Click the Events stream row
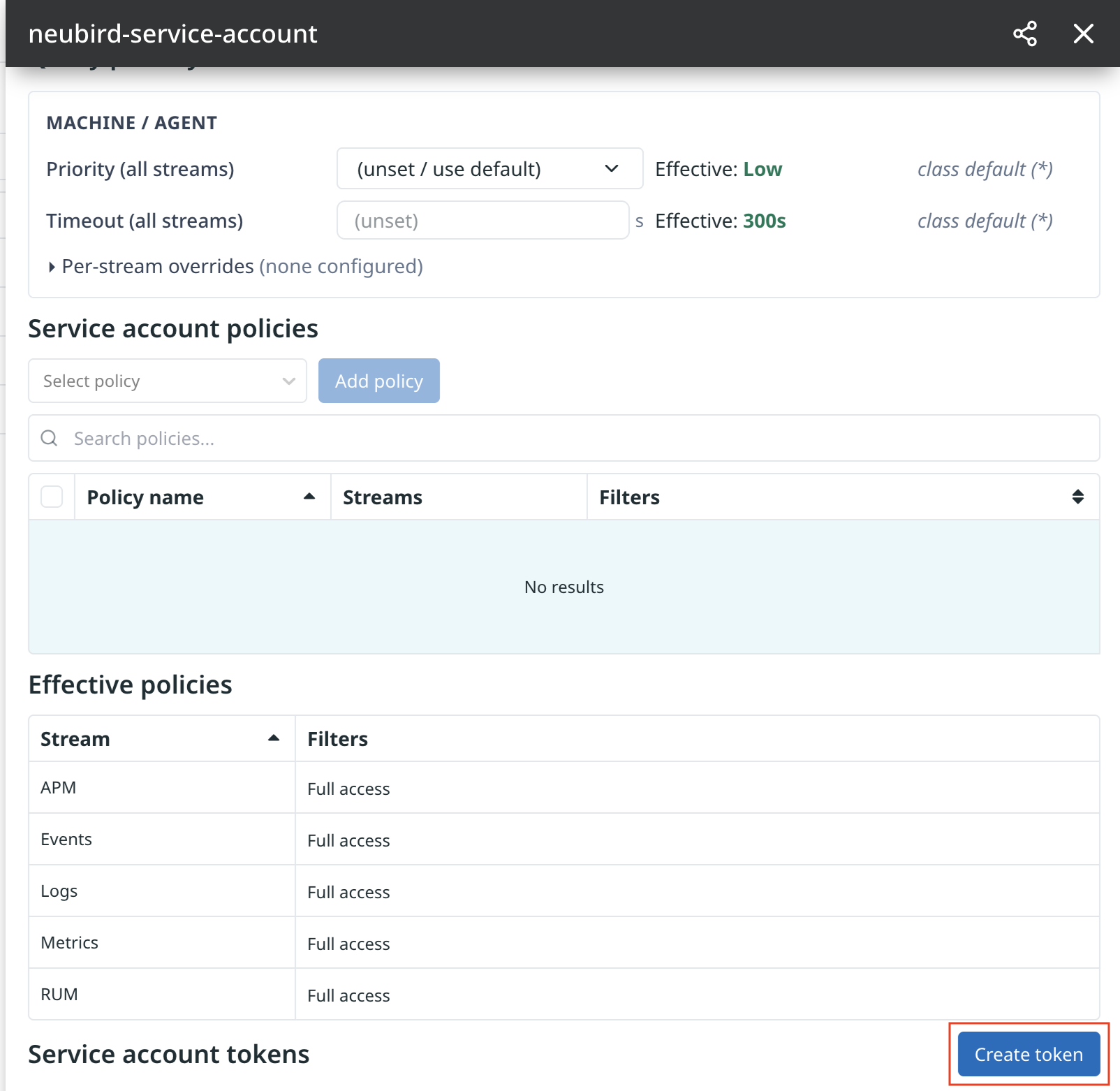This screenshot has width=1120, height=1091. [x=564, y=839]
